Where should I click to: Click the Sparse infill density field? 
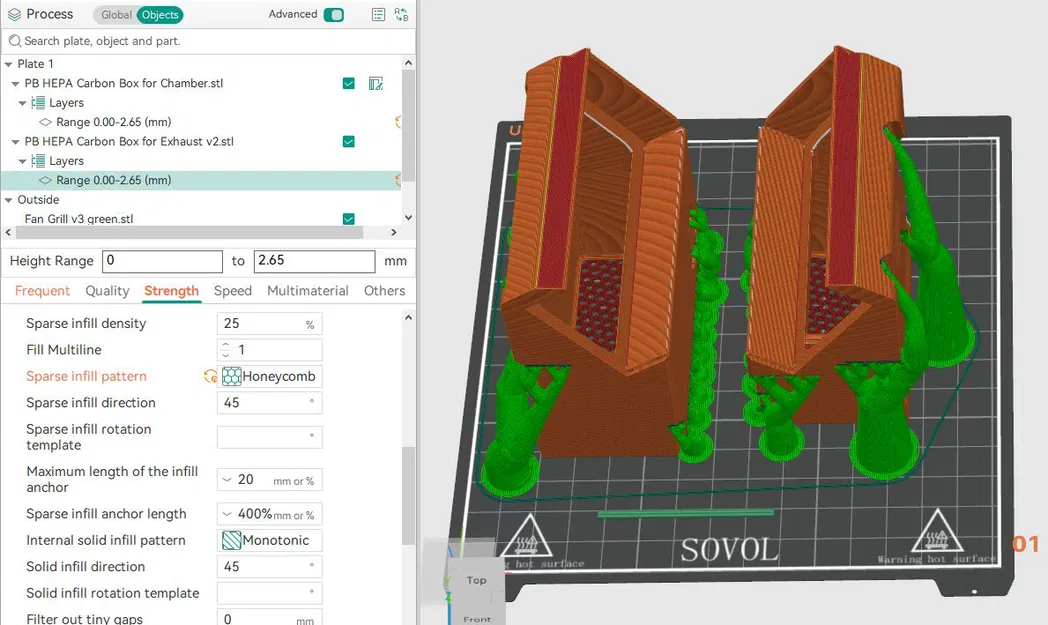pyautogui.click(x=262, y=324)
